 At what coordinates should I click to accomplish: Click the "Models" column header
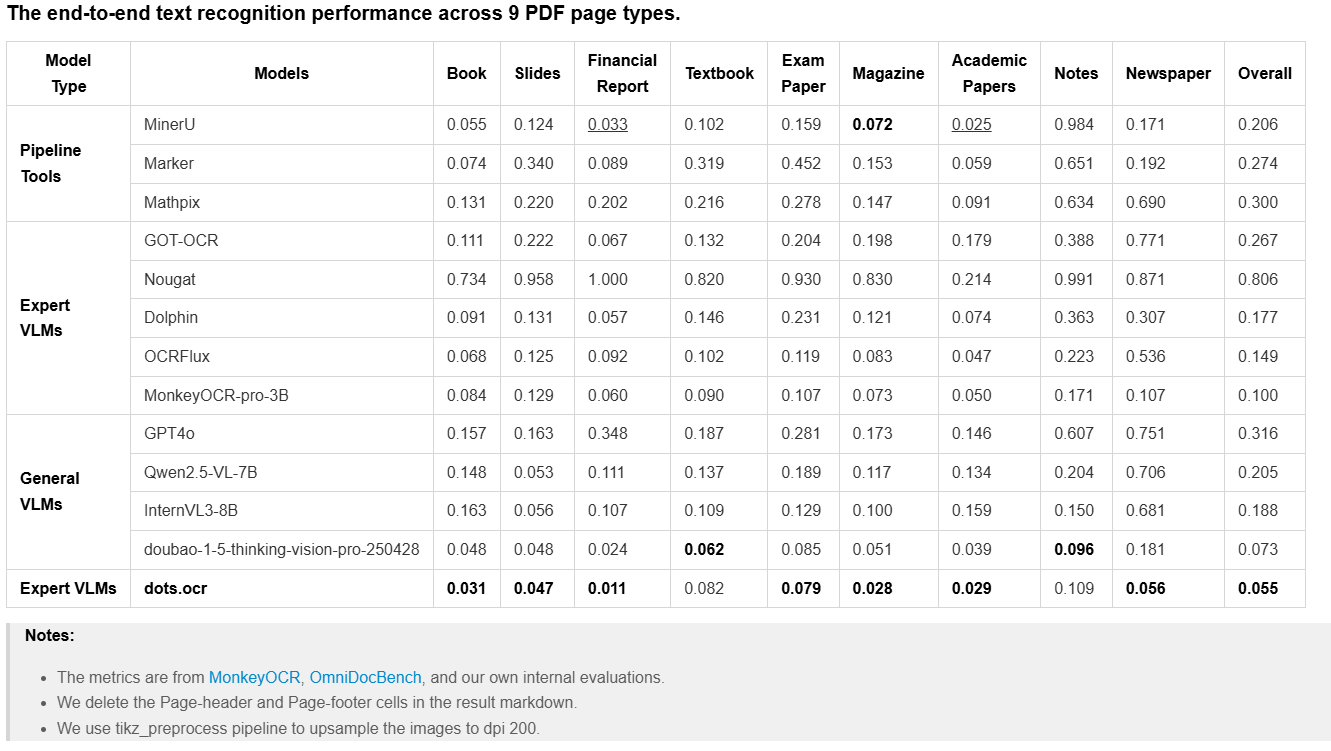click(x=281, y=73)
